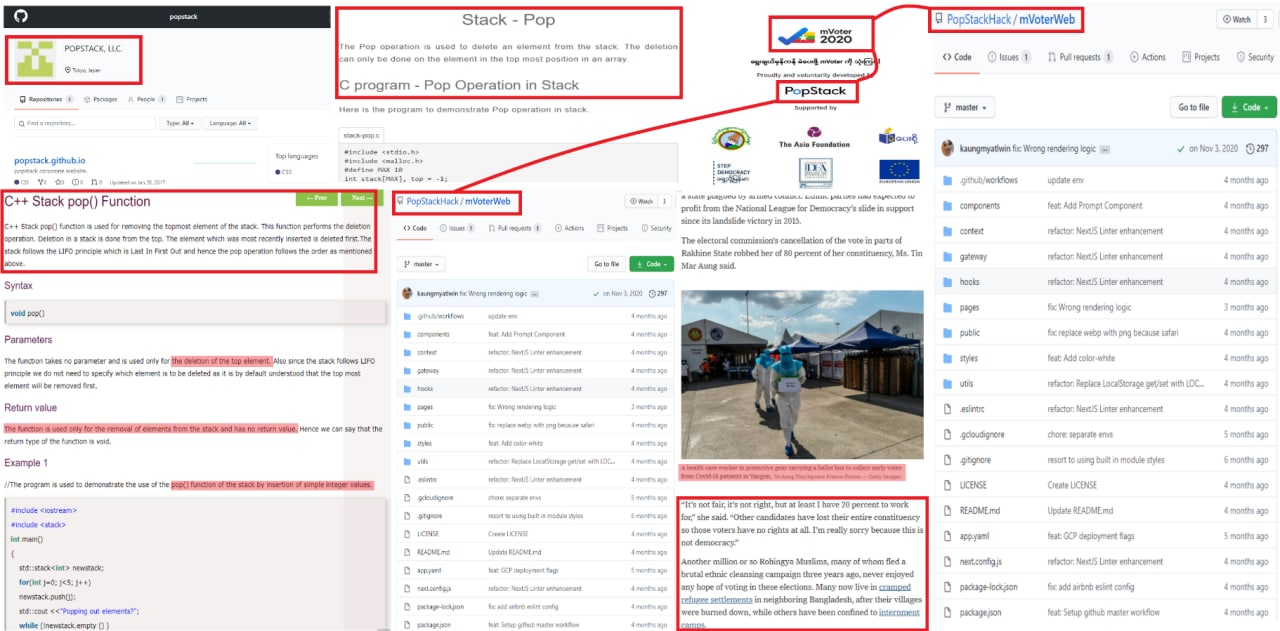Switch to the Repositories tab on popstack page
1280x631 pixels.
coord(47,100)
